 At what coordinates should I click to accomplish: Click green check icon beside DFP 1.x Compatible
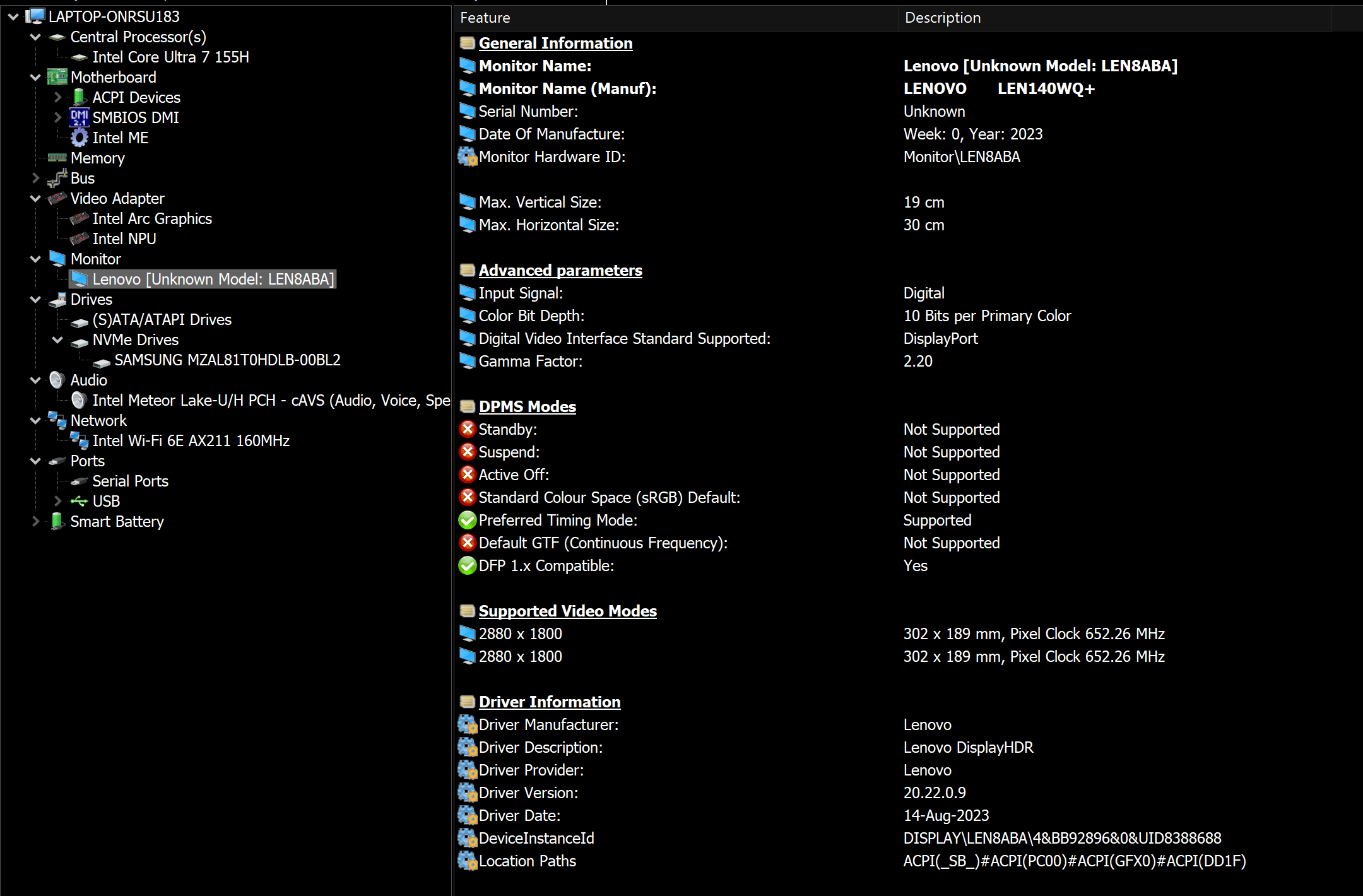(x=468, y=565)
